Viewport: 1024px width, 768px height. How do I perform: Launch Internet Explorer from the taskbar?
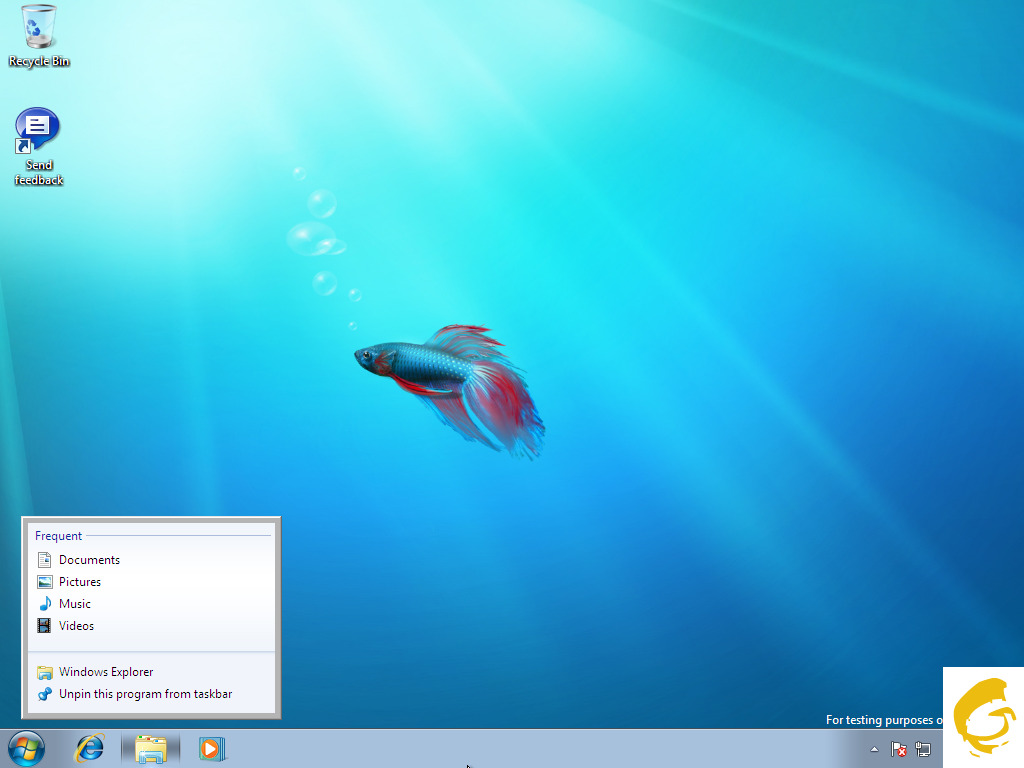[x=91, y=748]
